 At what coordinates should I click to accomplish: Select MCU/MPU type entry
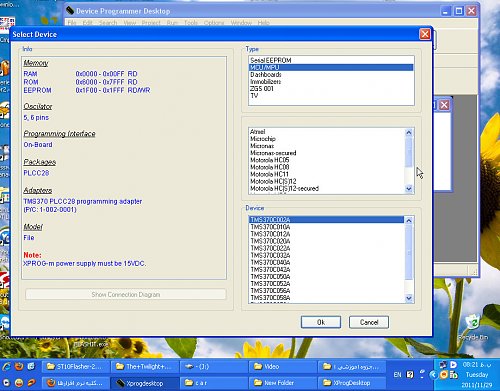tap(331, 67)
